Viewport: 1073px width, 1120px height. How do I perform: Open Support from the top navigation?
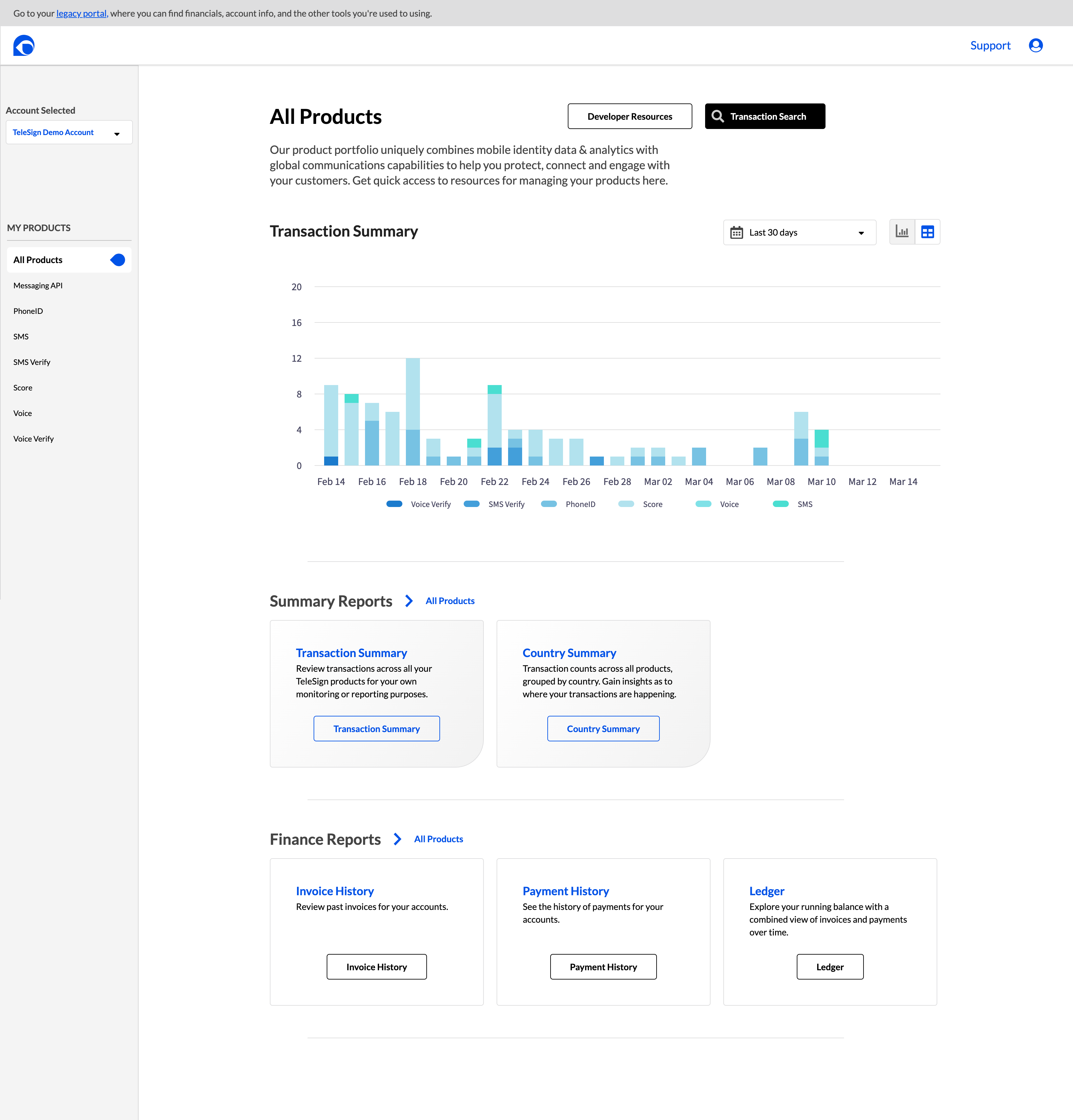coord(990,45)
